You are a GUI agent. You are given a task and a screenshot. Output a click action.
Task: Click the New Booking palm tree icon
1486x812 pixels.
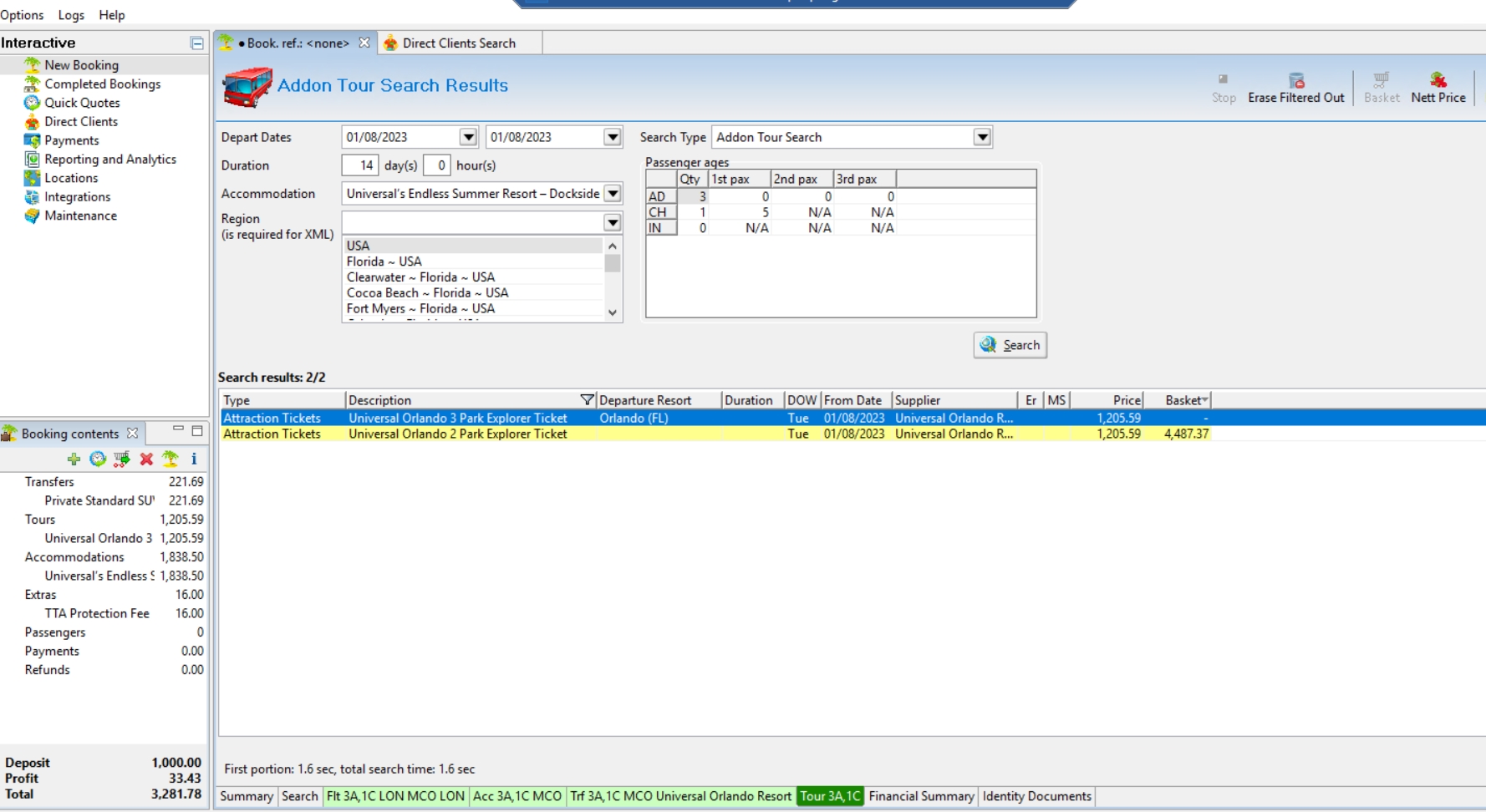[x=32, y=64]
